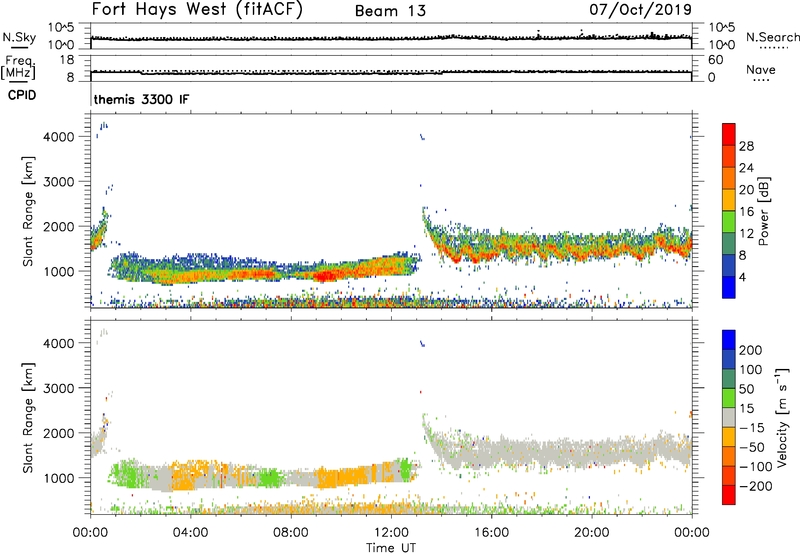The height and width of the screenshot is (554, 800).
Task: Click the '18' frequency axis tick
Action: tap(67, 60)
